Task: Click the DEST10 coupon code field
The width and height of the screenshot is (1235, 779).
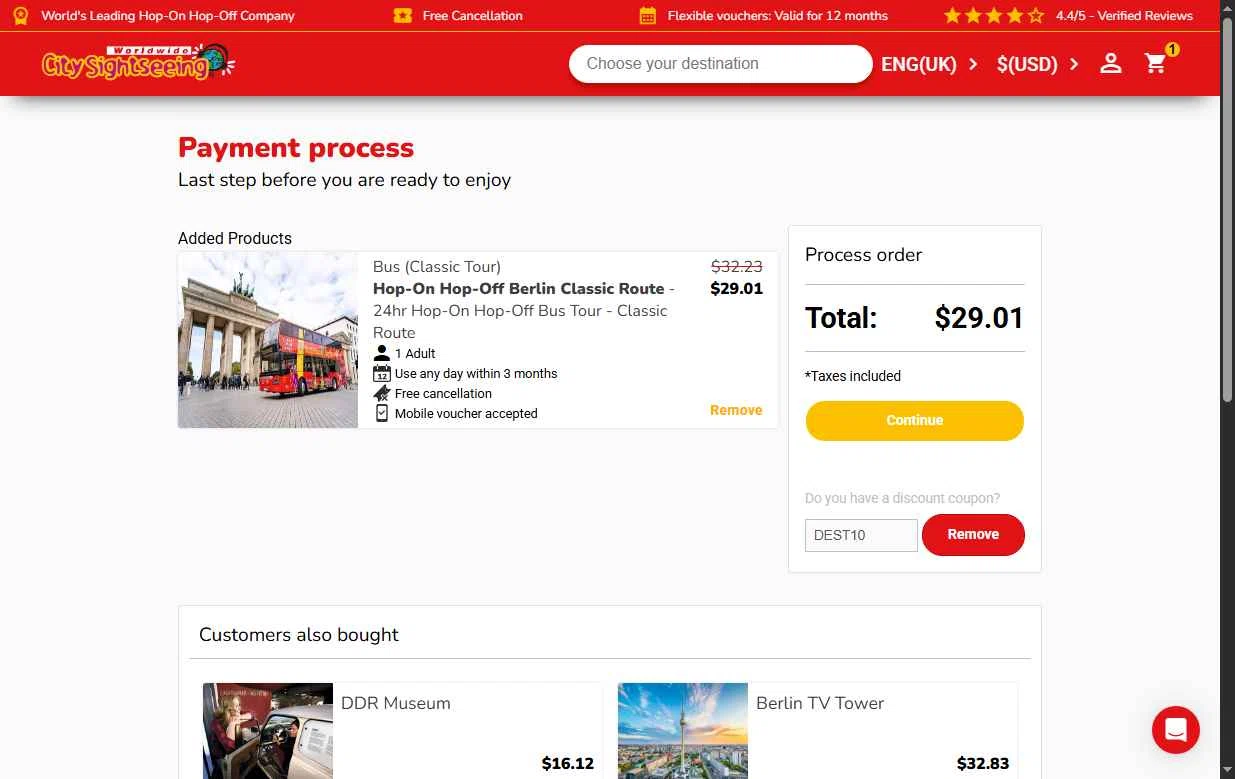Action: tap(861, 535)
